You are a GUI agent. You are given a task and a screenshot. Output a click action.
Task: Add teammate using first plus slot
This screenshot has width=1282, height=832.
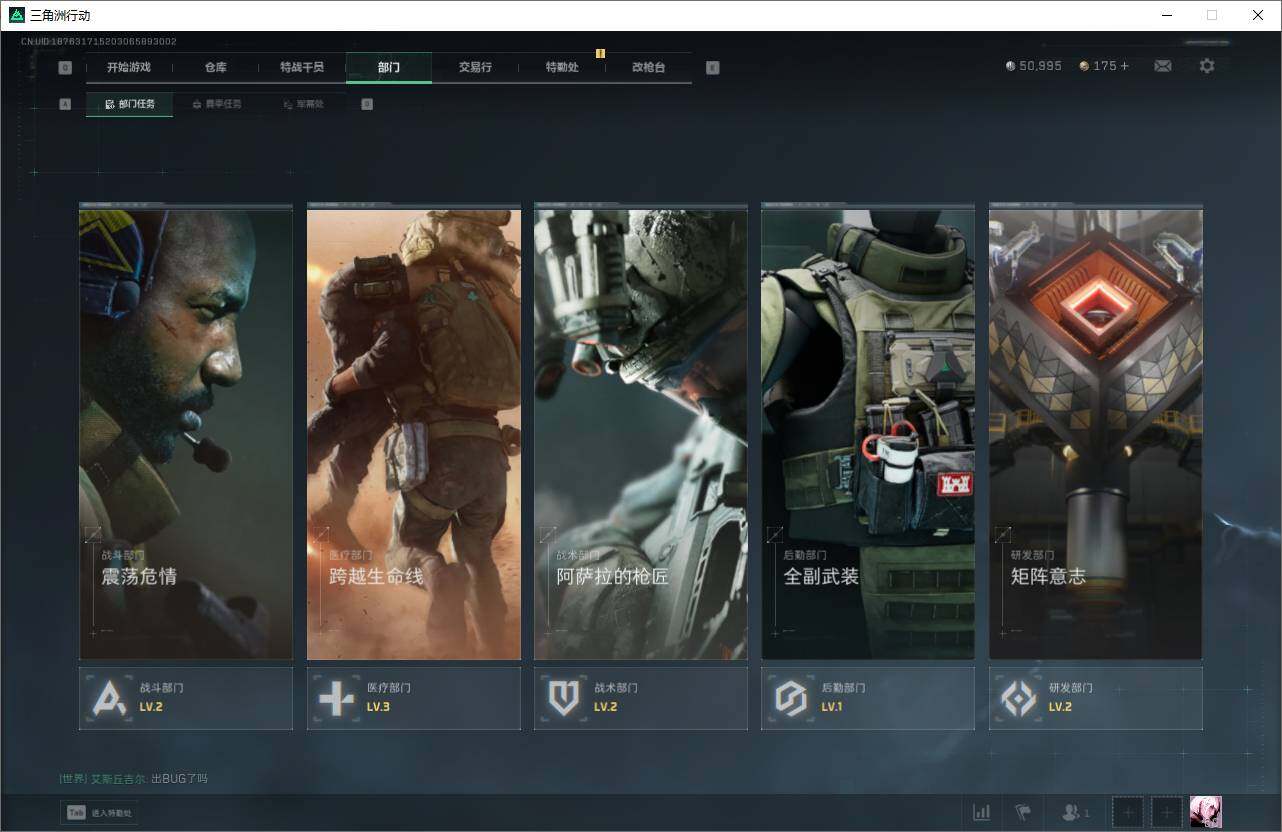1128,812
